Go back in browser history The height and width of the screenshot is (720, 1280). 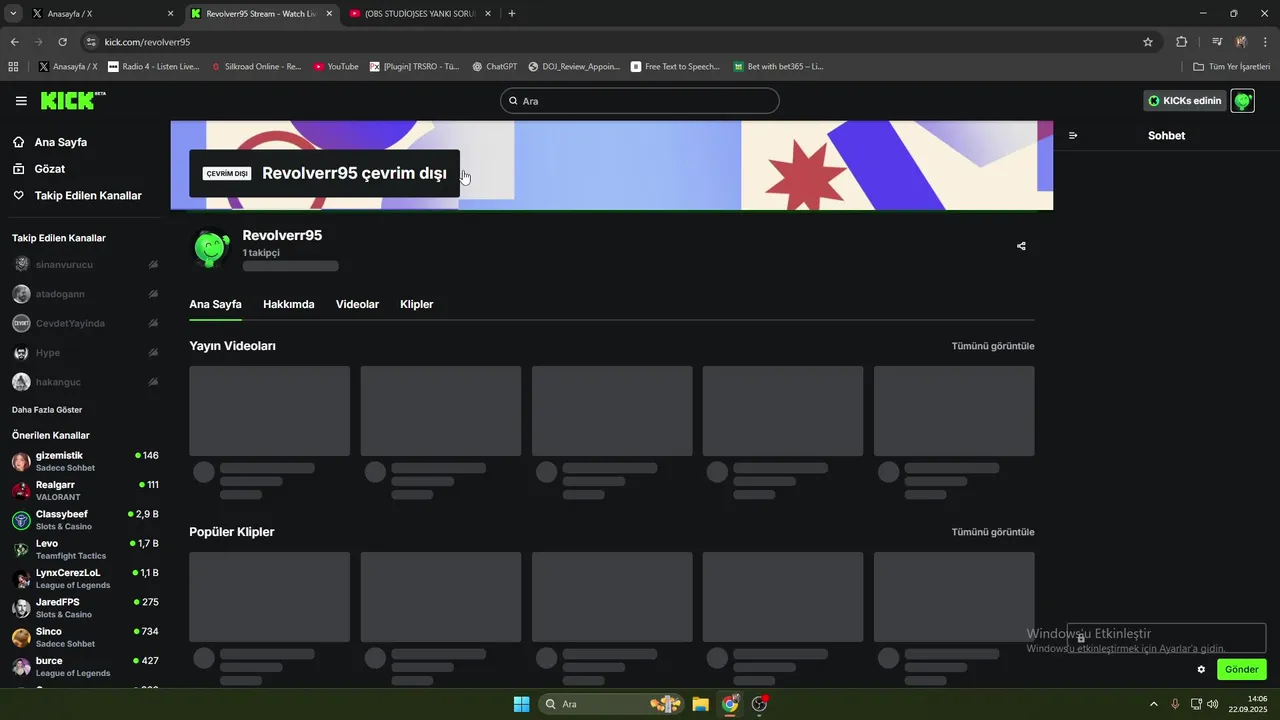click(x=14, y=42)
